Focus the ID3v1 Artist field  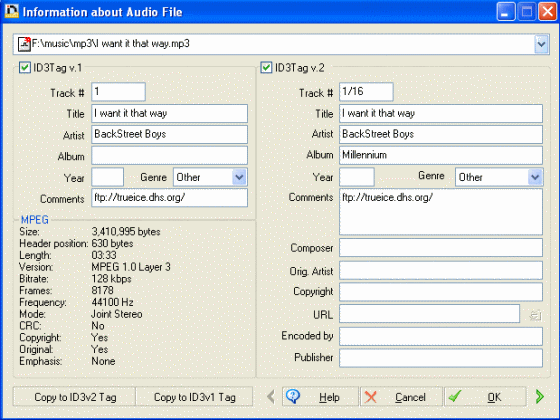point(169,134)
